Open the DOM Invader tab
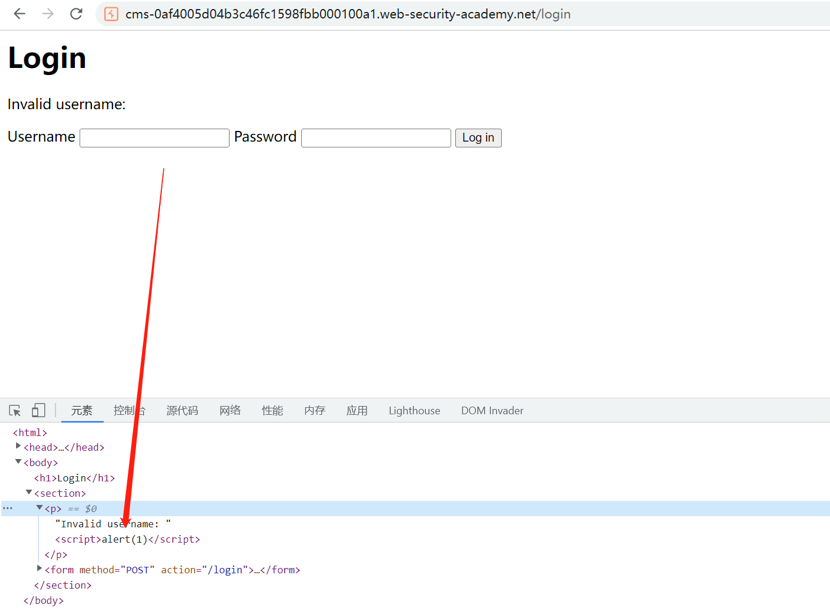 tap(492, 410)
